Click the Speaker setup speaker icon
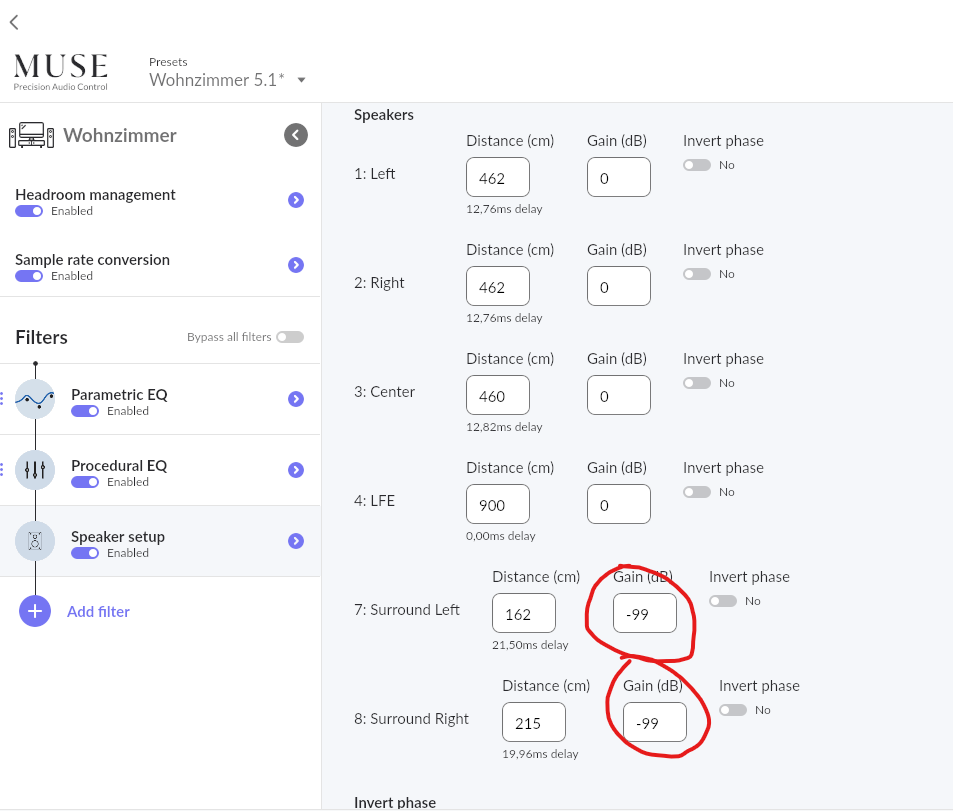Image resolution: width=953 pixels, height=811 pixels. (x=35, y=541)
